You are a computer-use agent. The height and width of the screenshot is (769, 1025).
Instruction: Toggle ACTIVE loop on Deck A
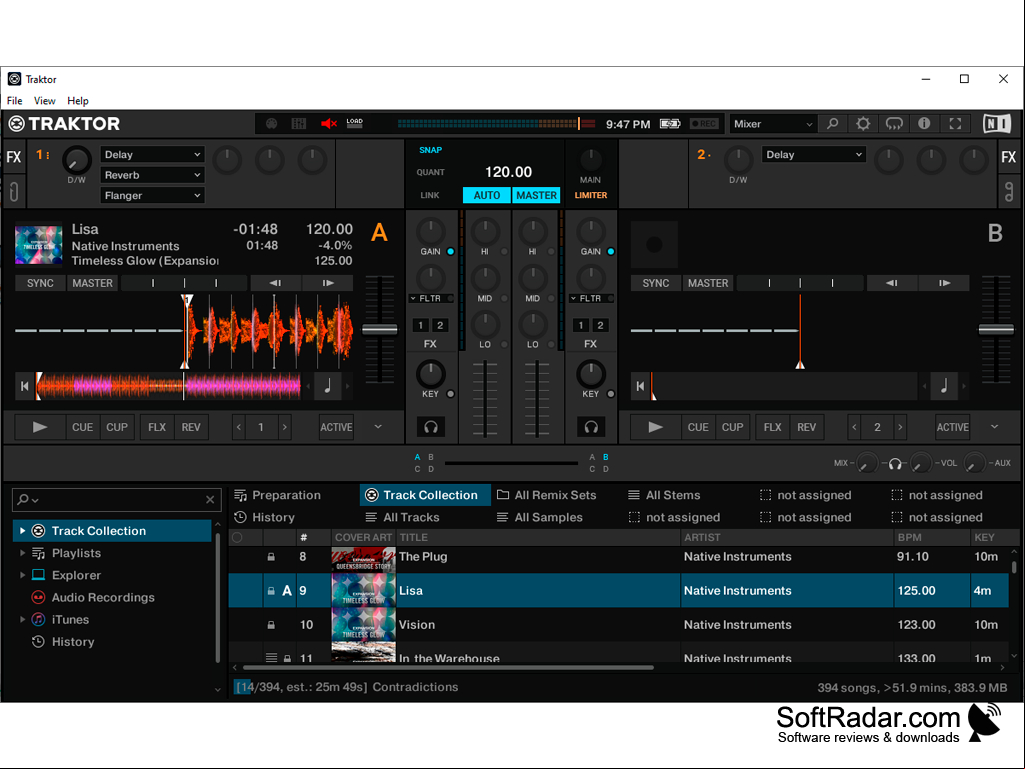336,427
